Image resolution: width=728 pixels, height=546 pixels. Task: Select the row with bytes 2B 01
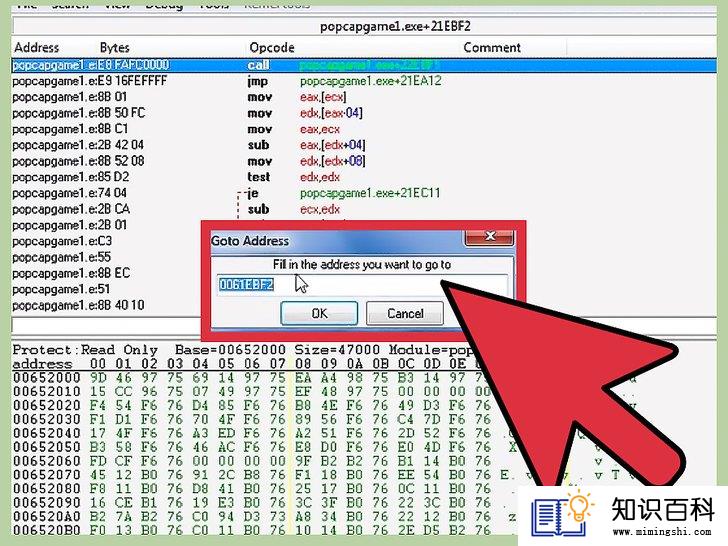(x=106, y=225)
